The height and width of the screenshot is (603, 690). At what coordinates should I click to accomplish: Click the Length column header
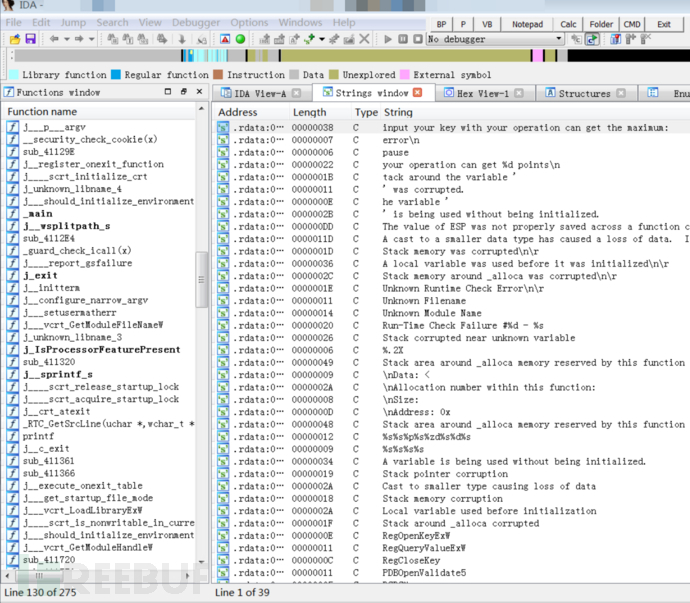coord(309,113)
